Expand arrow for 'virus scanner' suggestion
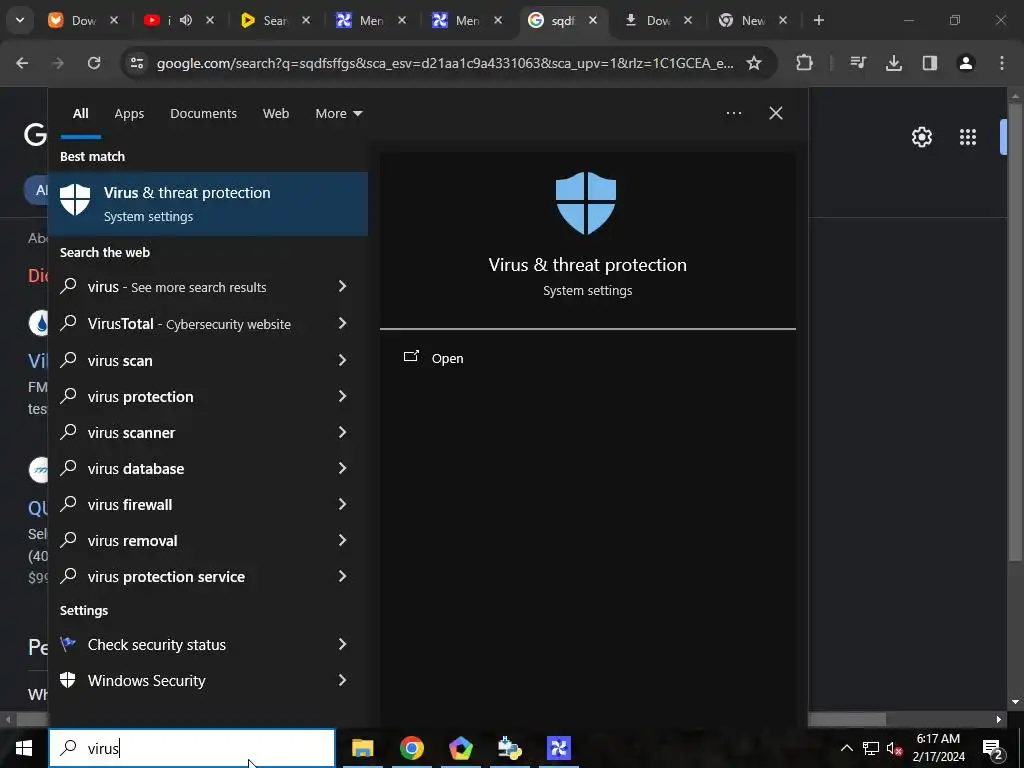1024x768 pixels. 342,432
